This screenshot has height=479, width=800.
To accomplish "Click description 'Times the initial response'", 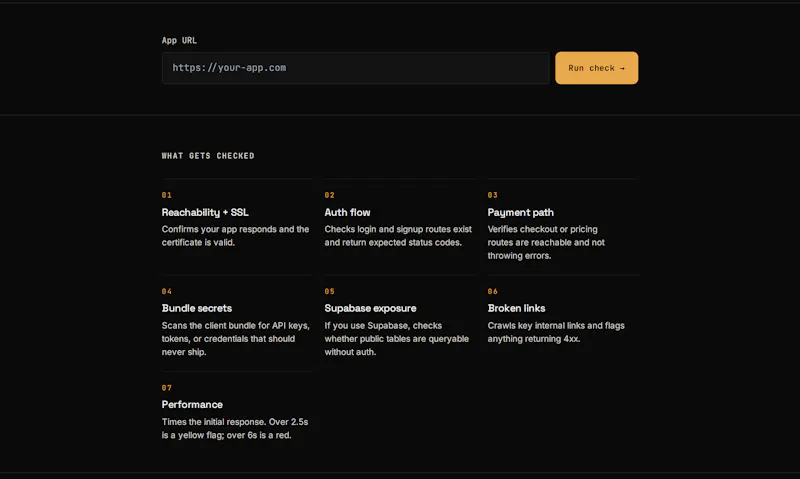I will coord(235,428).
